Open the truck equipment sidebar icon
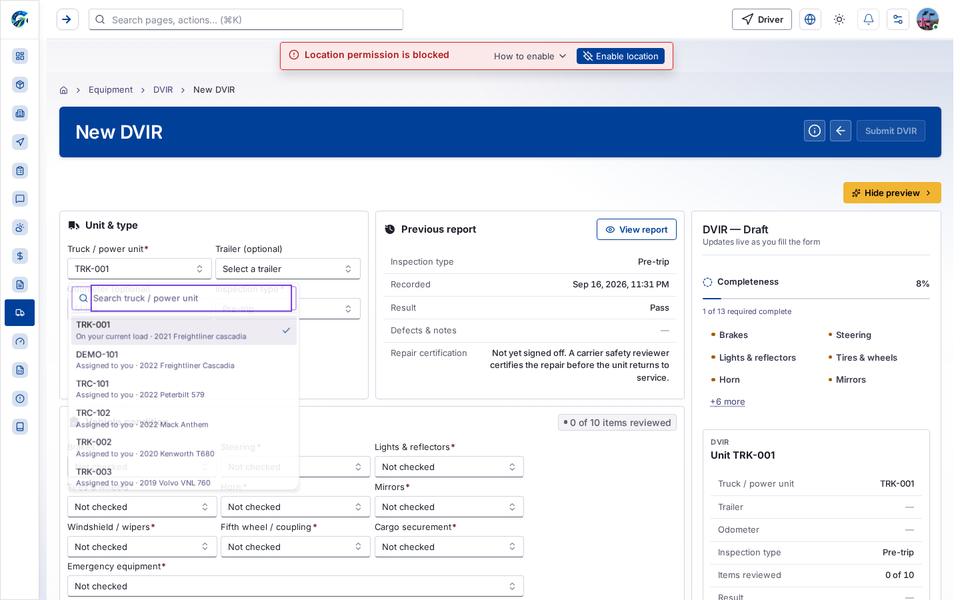 tap(20, 313)
